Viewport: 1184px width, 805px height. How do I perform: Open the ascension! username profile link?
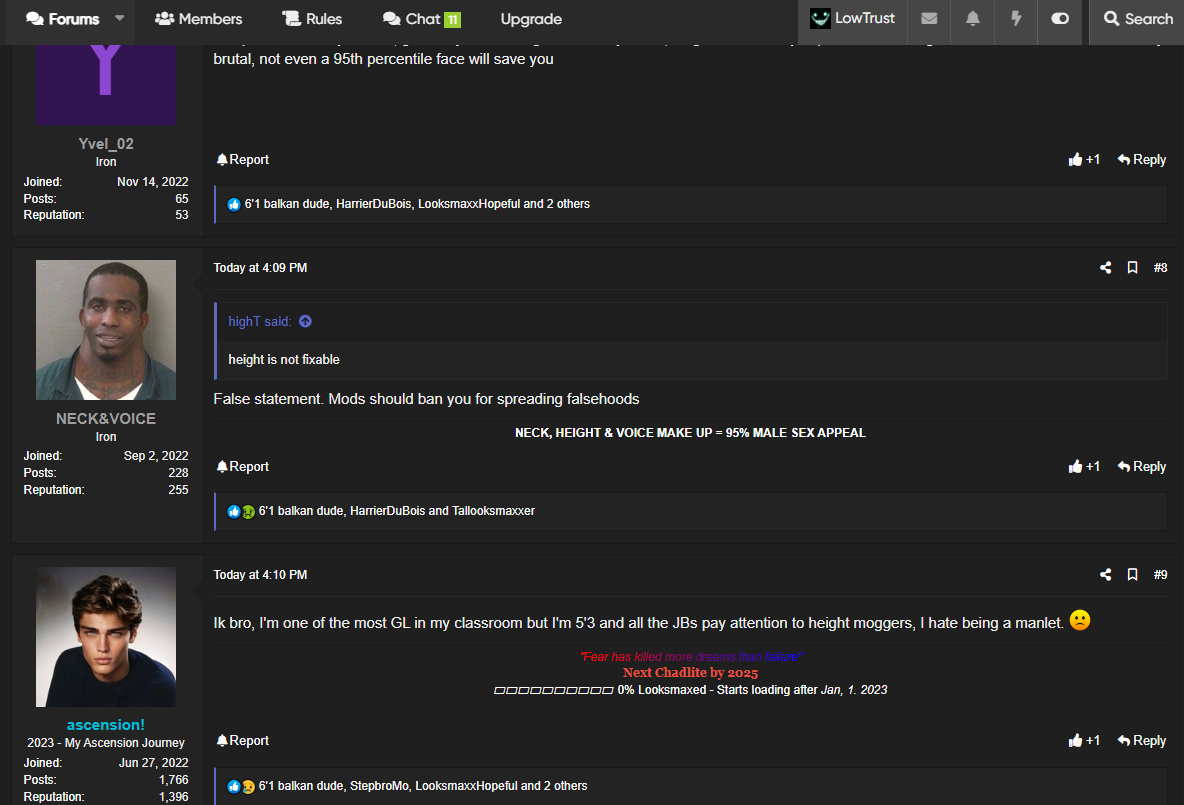pyautogui.click(x=106, y=724)
